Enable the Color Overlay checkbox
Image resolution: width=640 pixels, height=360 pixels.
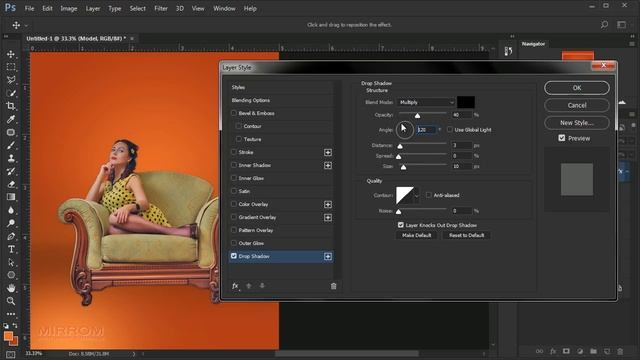click(234, 204)
